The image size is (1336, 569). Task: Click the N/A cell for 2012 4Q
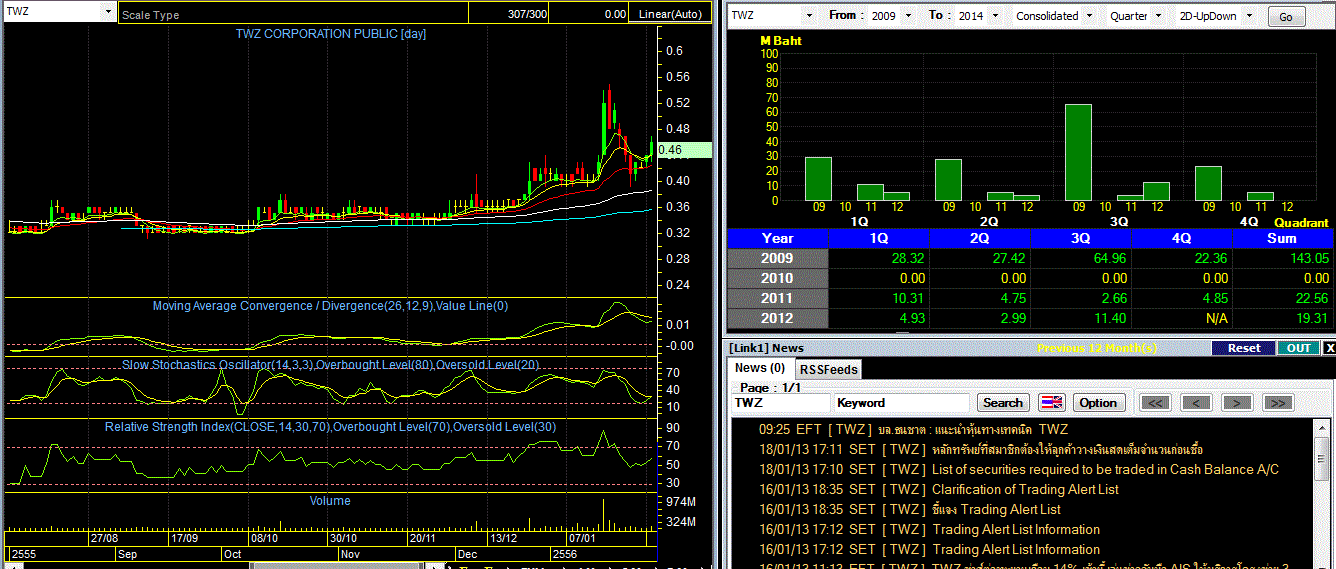pyautogui.click(x=1182, y=318)
